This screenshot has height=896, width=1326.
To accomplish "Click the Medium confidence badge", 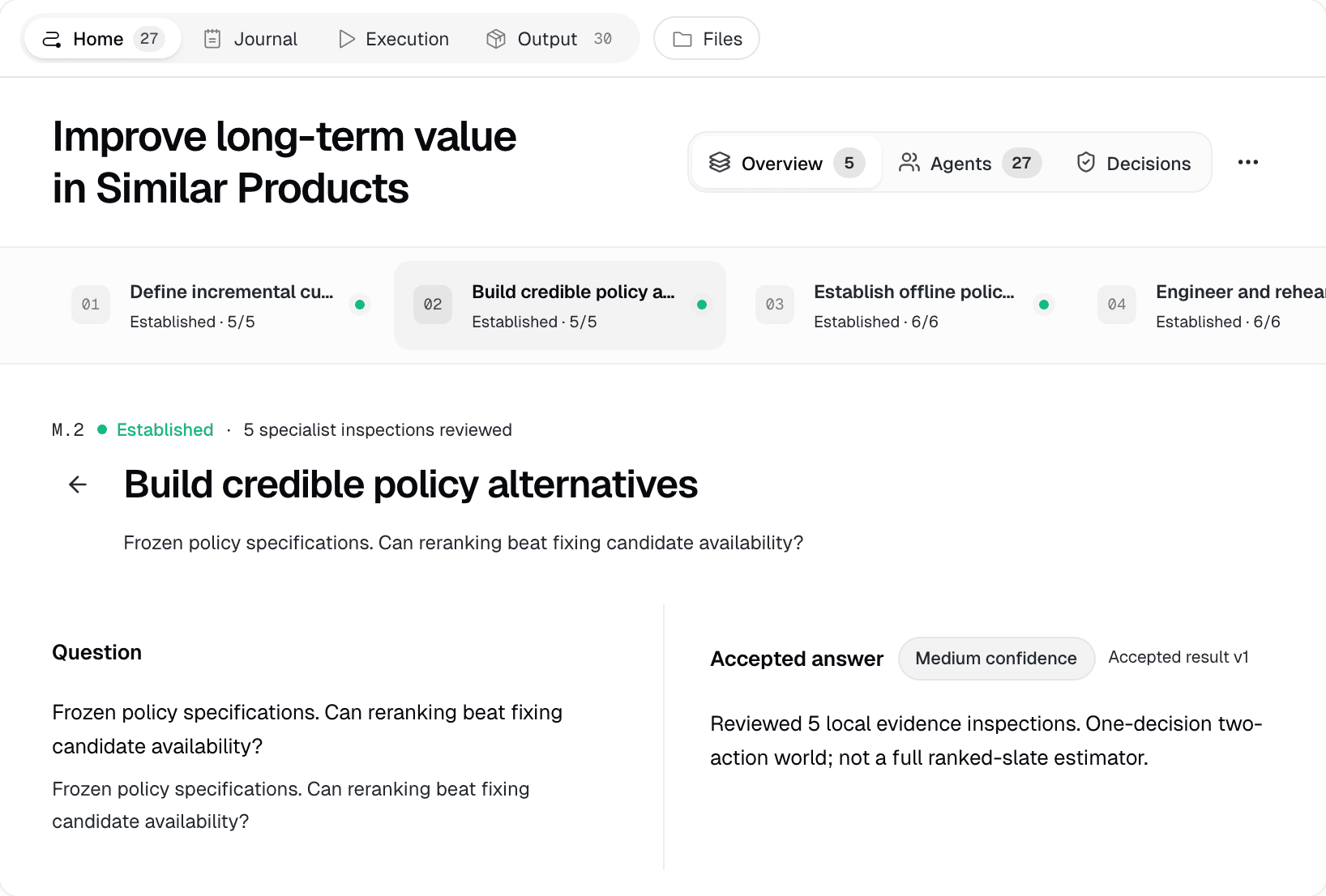I will tap(996, 659).
